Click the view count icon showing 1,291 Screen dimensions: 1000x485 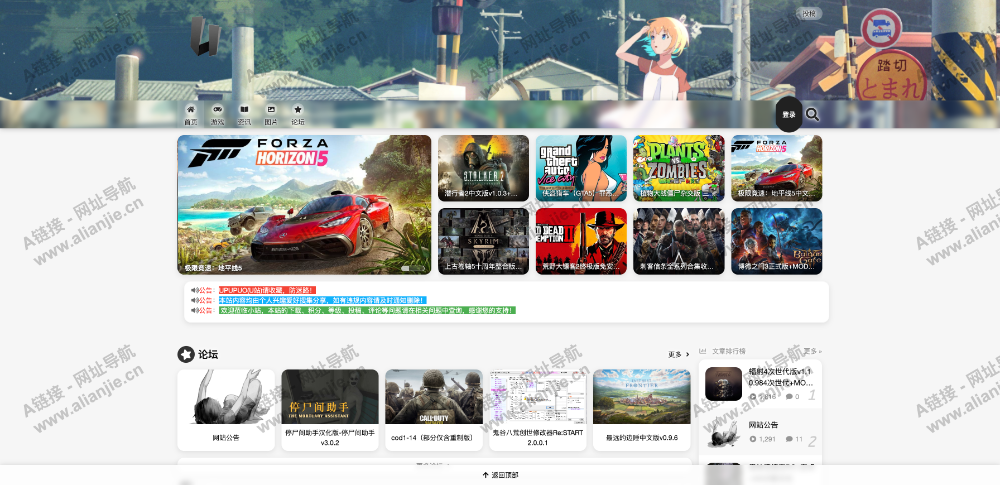pos(753,439)
